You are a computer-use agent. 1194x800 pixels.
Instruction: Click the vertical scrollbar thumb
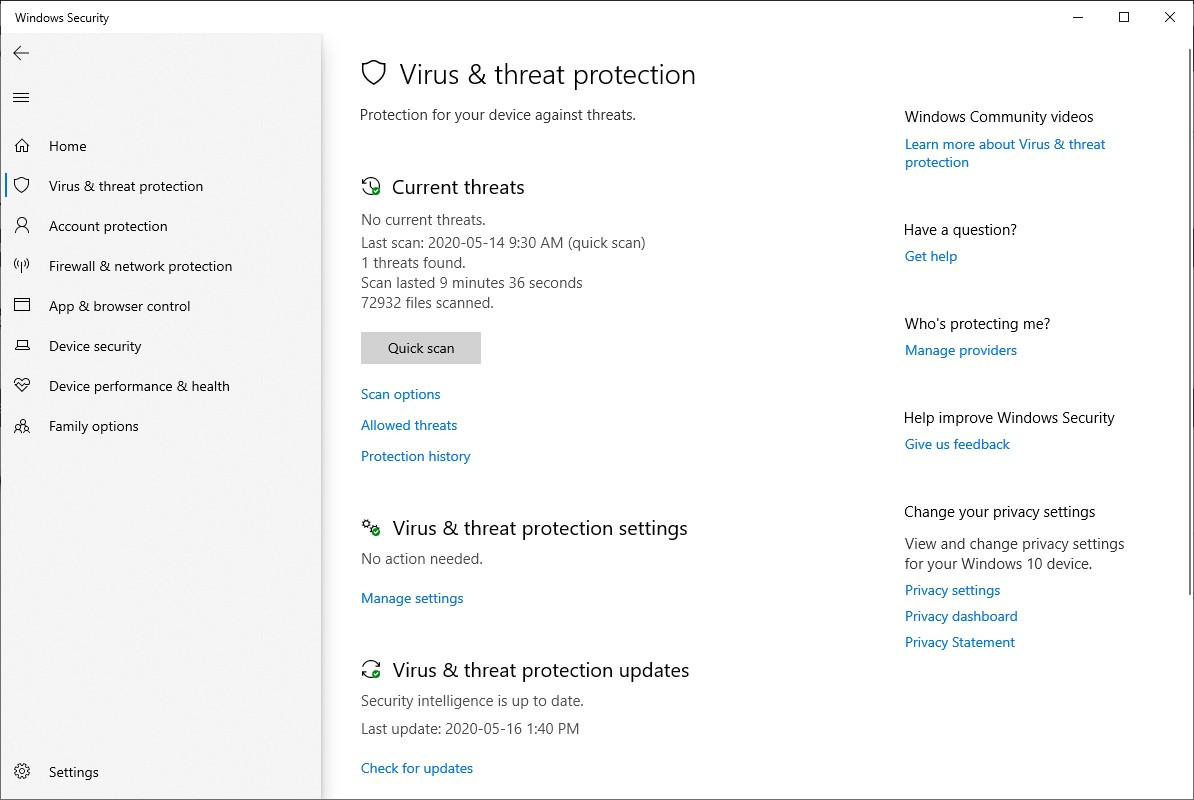click(1190, 321)
